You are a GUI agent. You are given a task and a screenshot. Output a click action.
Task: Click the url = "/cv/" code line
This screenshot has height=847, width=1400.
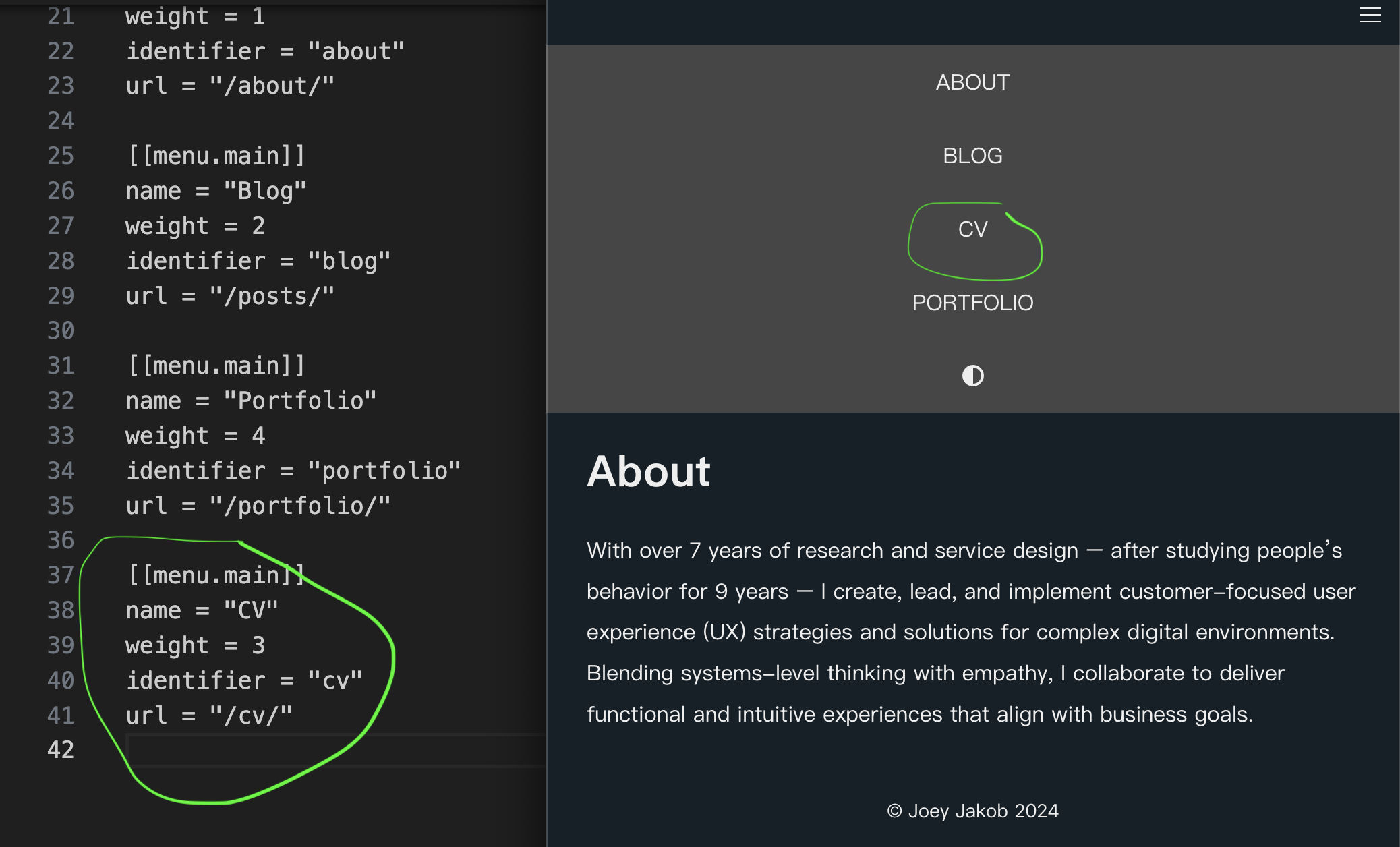pyautogui.click(x=209, y=715)
